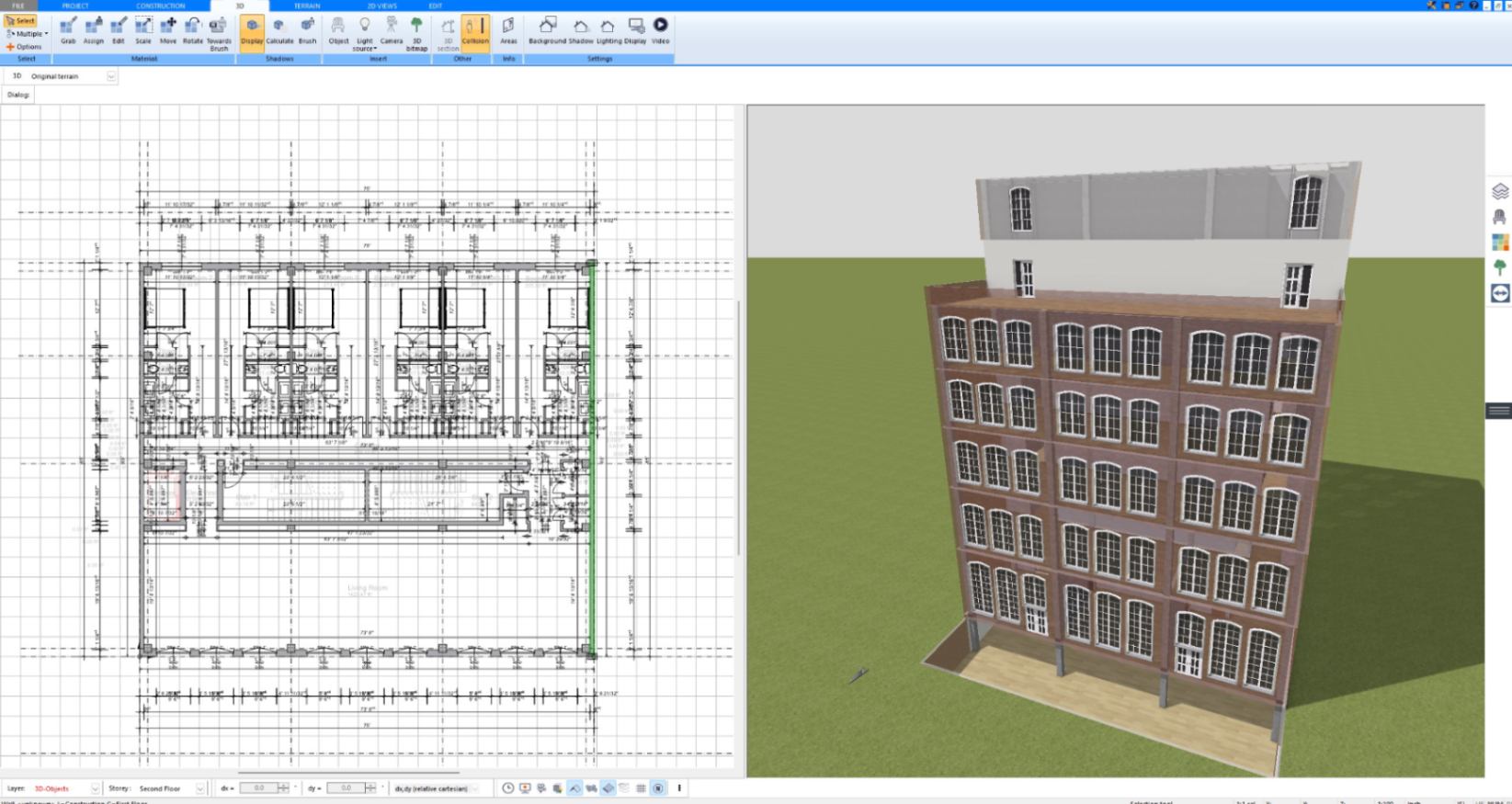Use the Rotate material tool
The image size is (1512, 804).
193,30
